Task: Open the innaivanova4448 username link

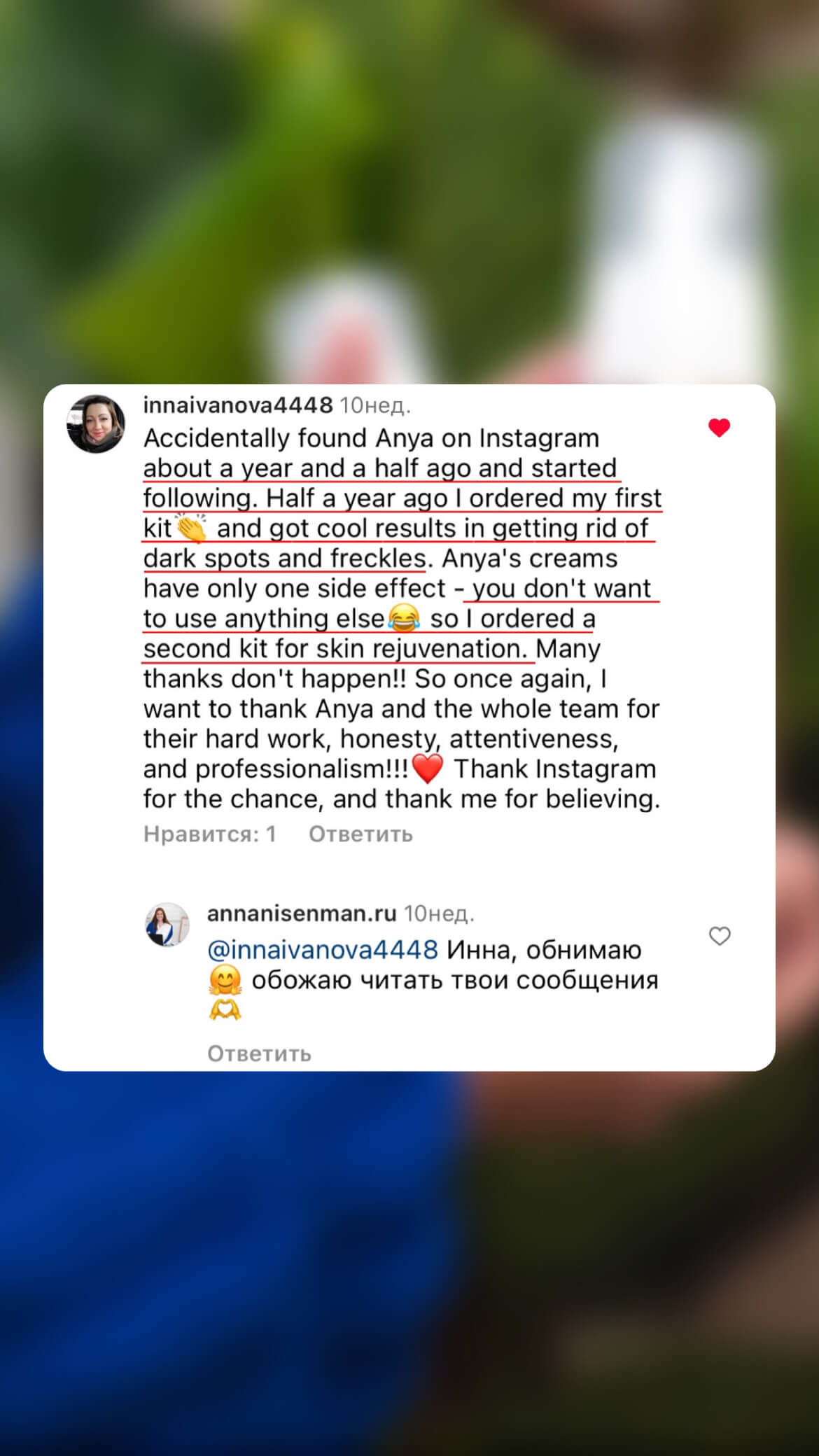Action: pyautogui.click(x=238, y=405)
